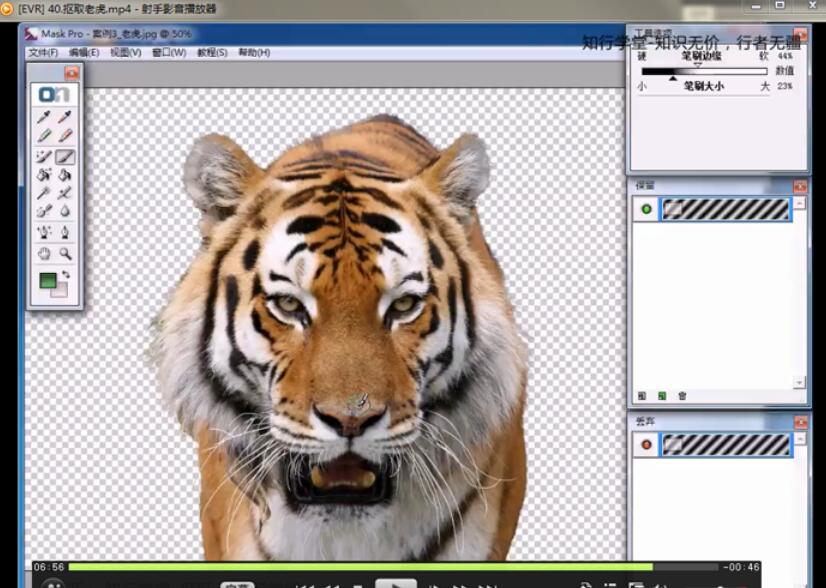Activate the highlighted Brush tool

[x=65, y=157]
